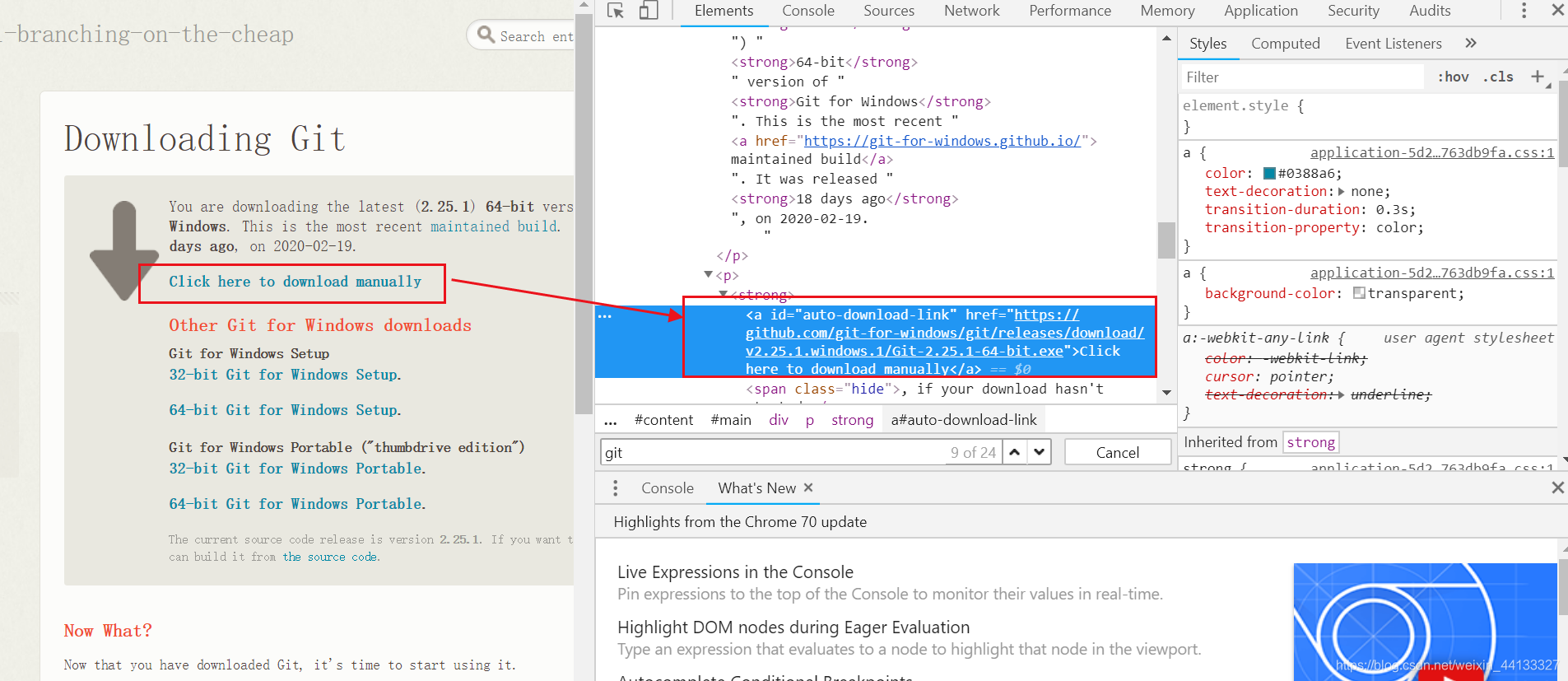Close the What's New tab

coord(808,487)
